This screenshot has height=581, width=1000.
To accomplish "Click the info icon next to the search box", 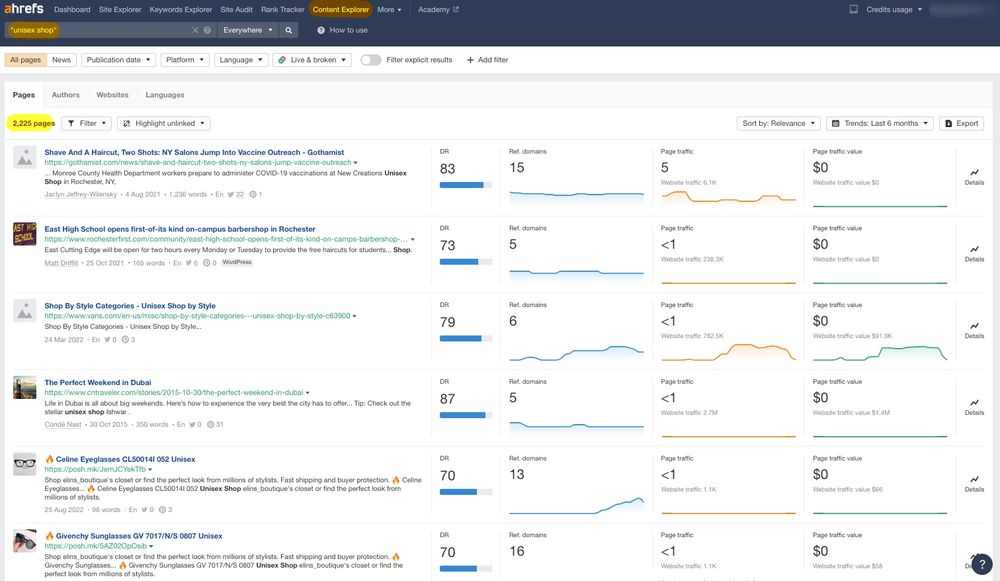I will point(207,30).
